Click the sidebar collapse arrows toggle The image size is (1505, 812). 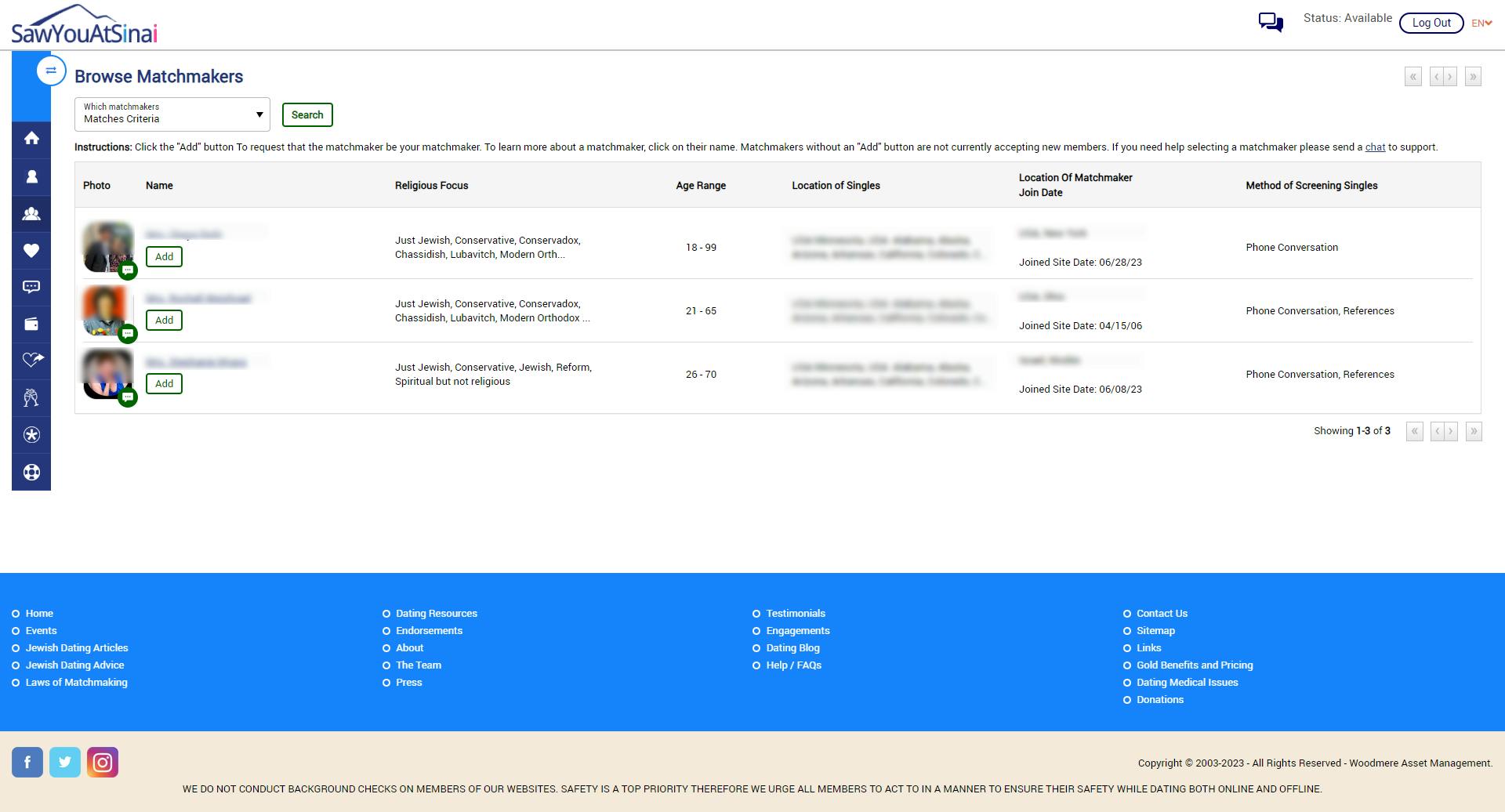coord(52,70)
